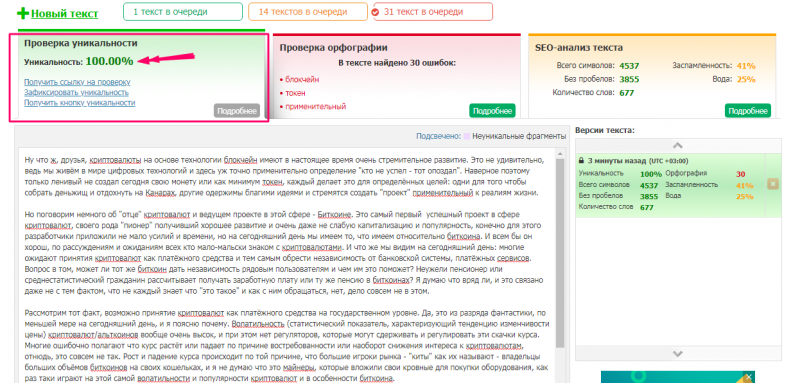Select the Проверка орфографии panel header

pyautogui.click(x=333, y=47)
